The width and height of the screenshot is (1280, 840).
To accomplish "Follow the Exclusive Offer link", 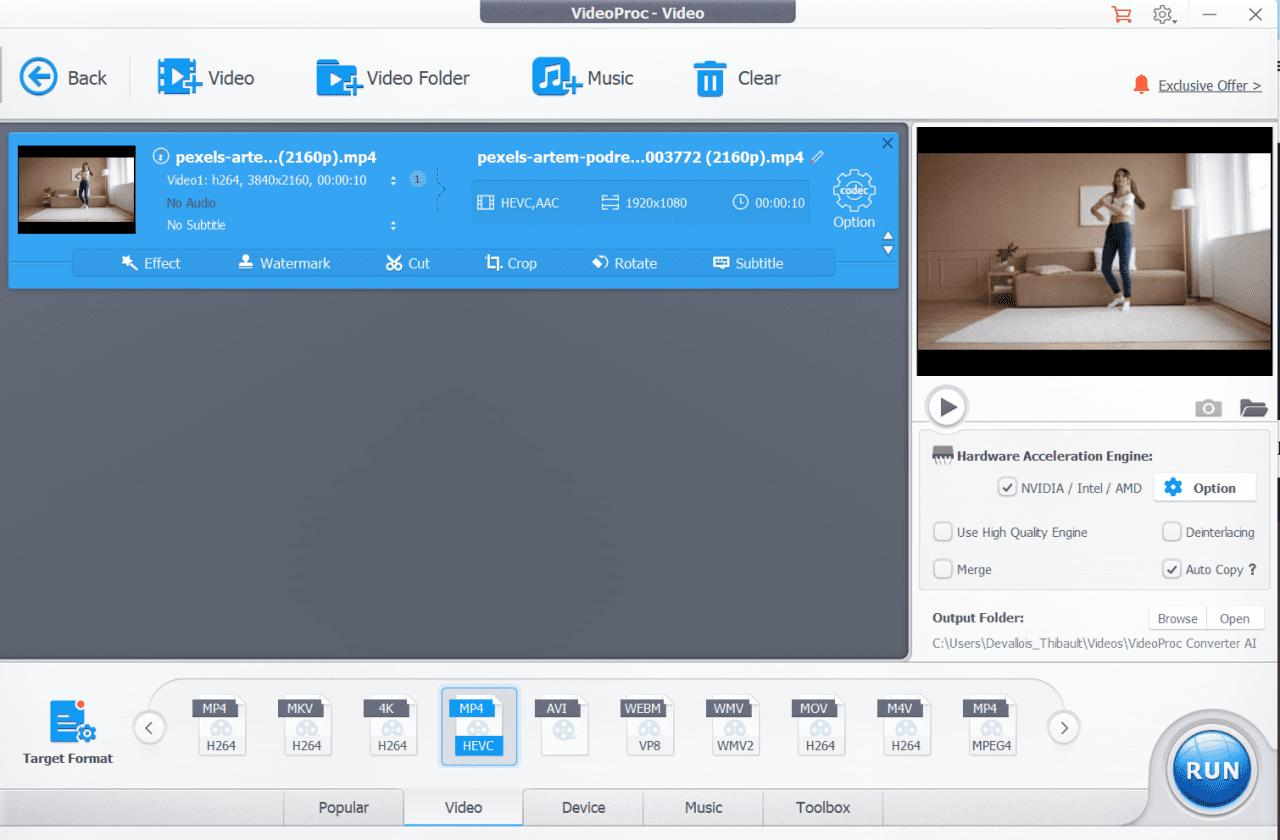I will (x=1209, y=86).
